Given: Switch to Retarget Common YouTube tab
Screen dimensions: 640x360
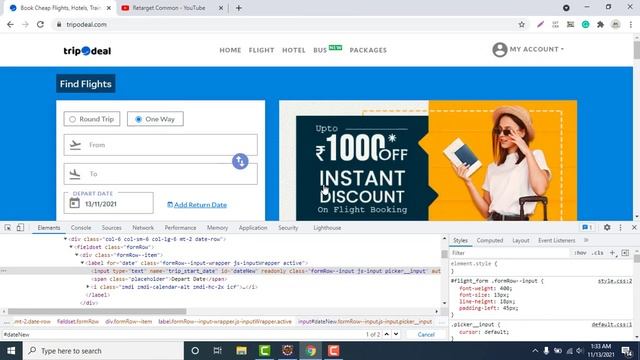Looking at the screenshot, I should (x=169, y=8).
